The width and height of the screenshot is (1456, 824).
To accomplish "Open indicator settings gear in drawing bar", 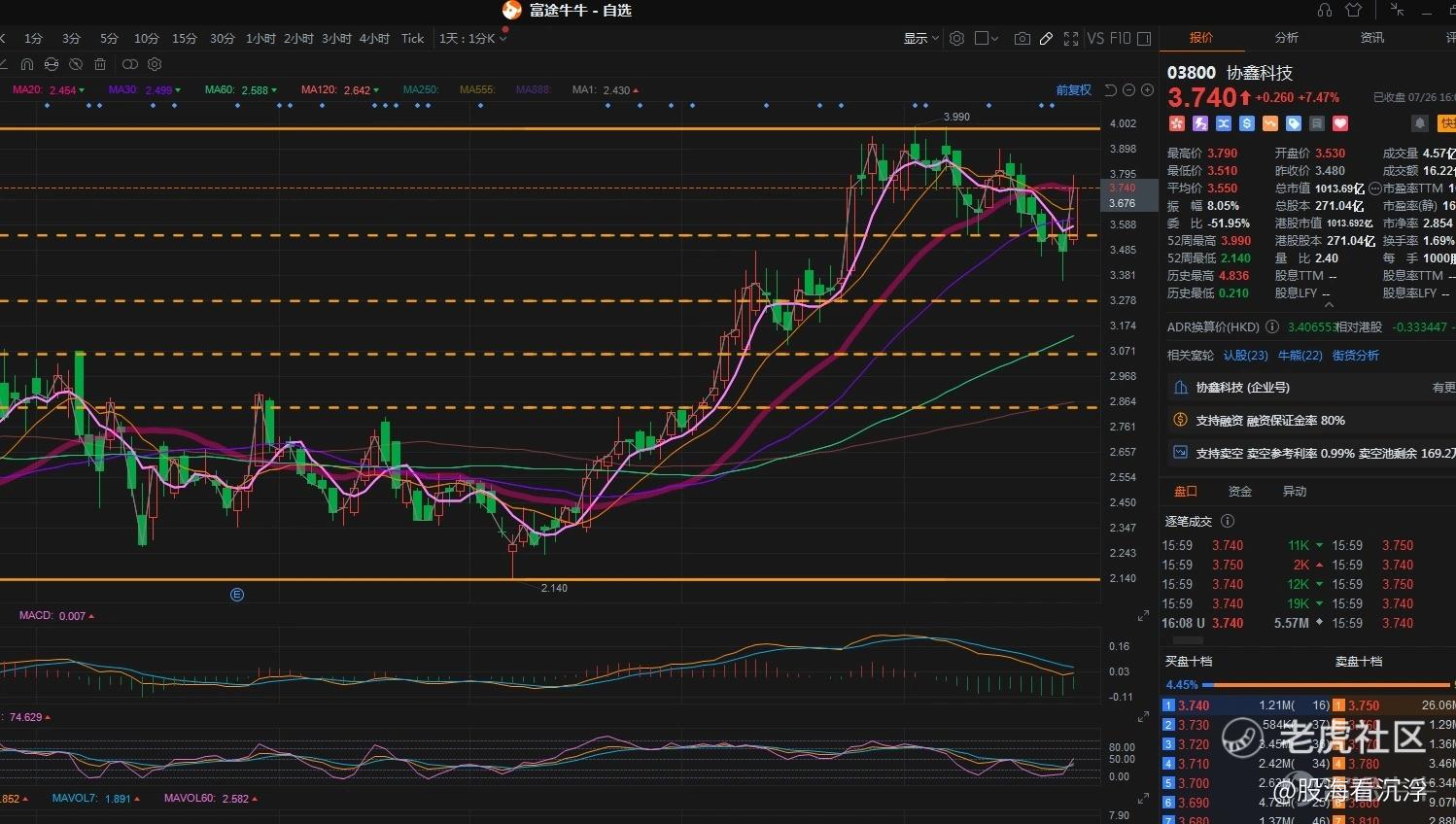I will 155,64.
